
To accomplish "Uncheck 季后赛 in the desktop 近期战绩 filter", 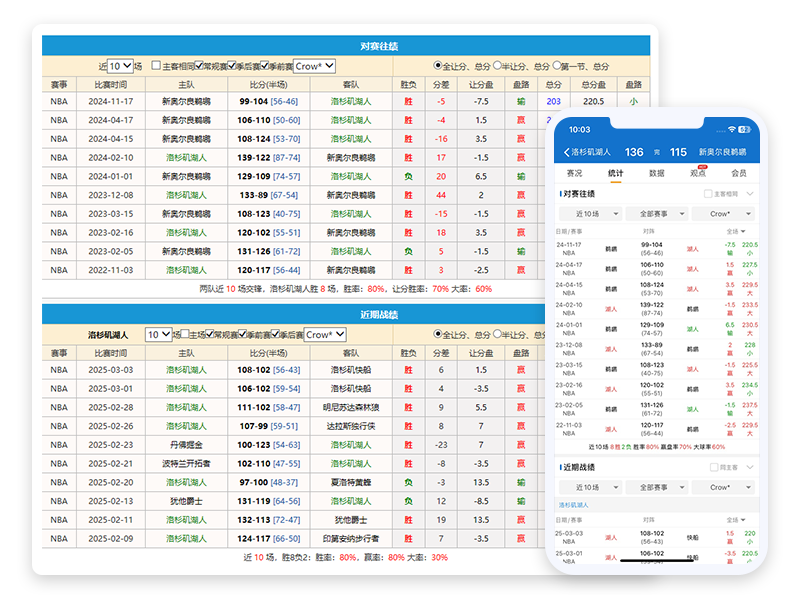I will click(275, 334).
